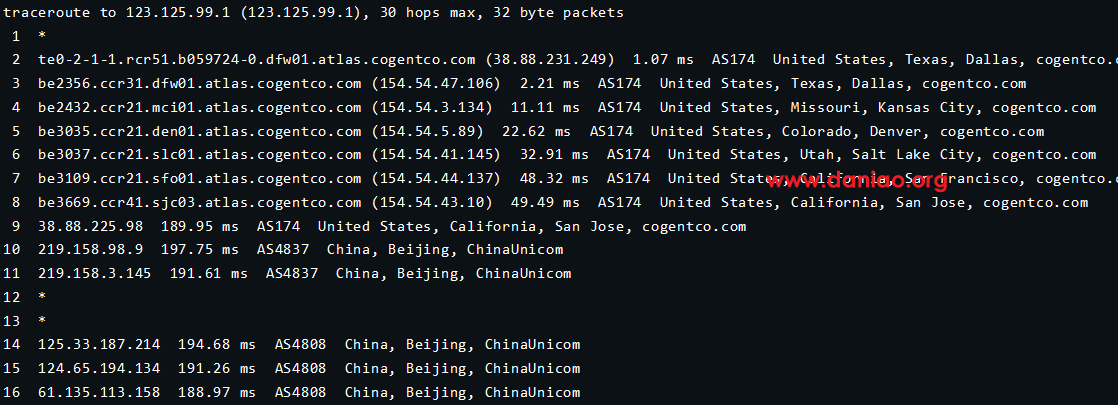This screenshot has height=405, width=1118.
Task: Click IP 124.65.194.134 on hop 15
Action: (99, 369)
